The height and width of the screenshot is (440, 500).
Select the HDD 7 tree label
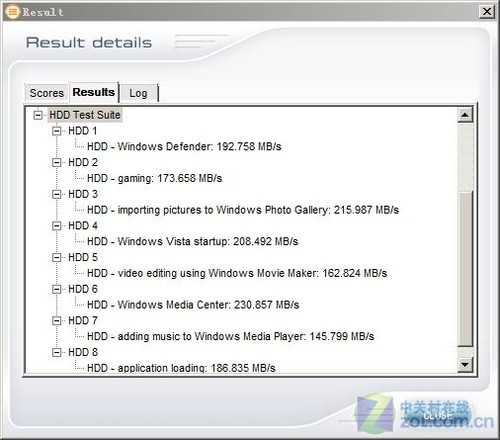83,321
